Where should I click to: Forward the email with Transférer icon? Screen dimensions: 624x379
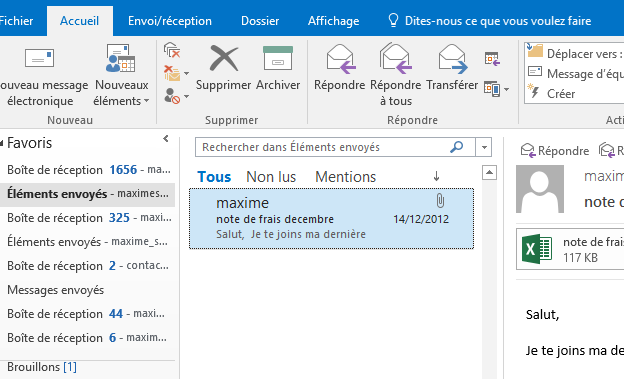pos(452,59)
